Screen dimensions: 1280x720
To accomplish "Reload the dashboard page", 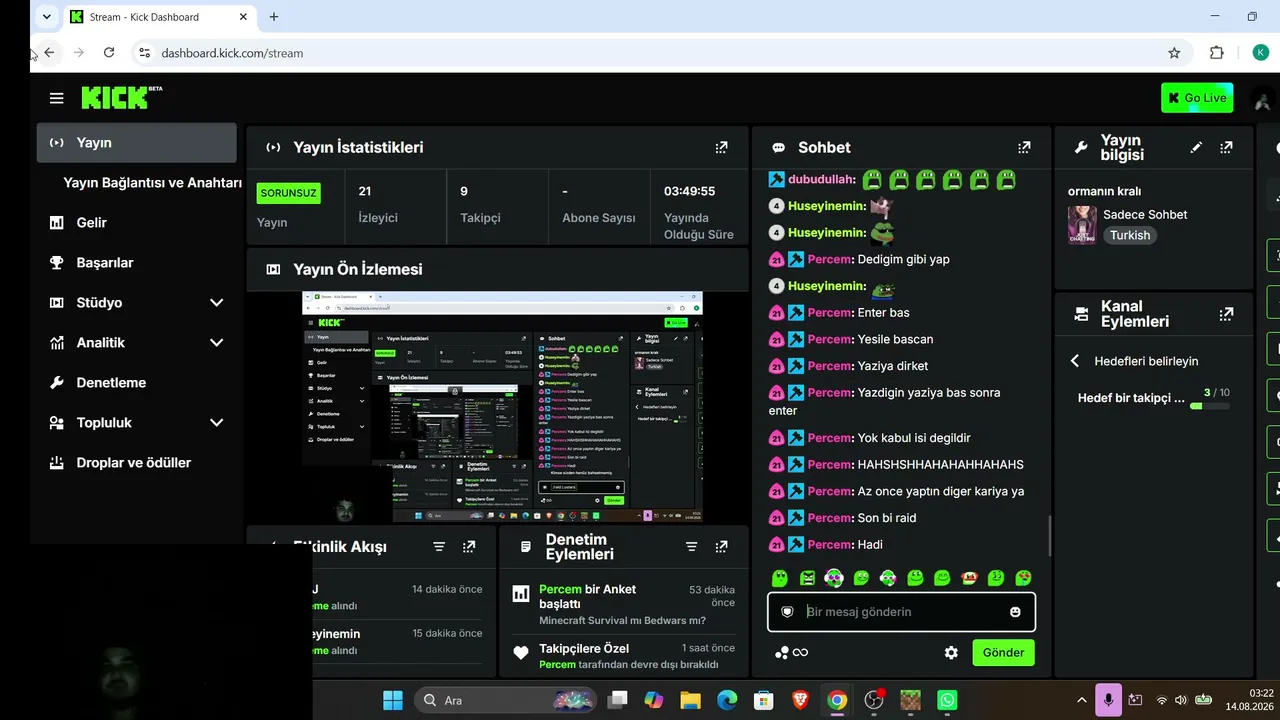I will tap(109, 53).
